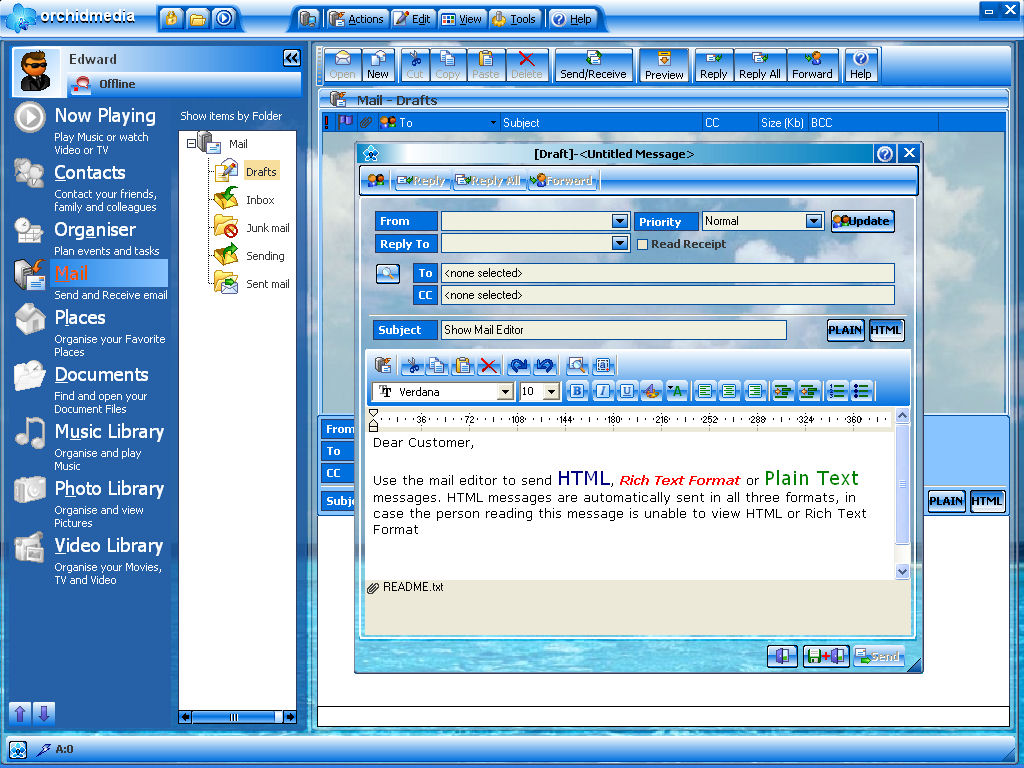1024x768 pixels.
Task: Collapse the Mail folder tree node
Action: (x=191, y=142)
